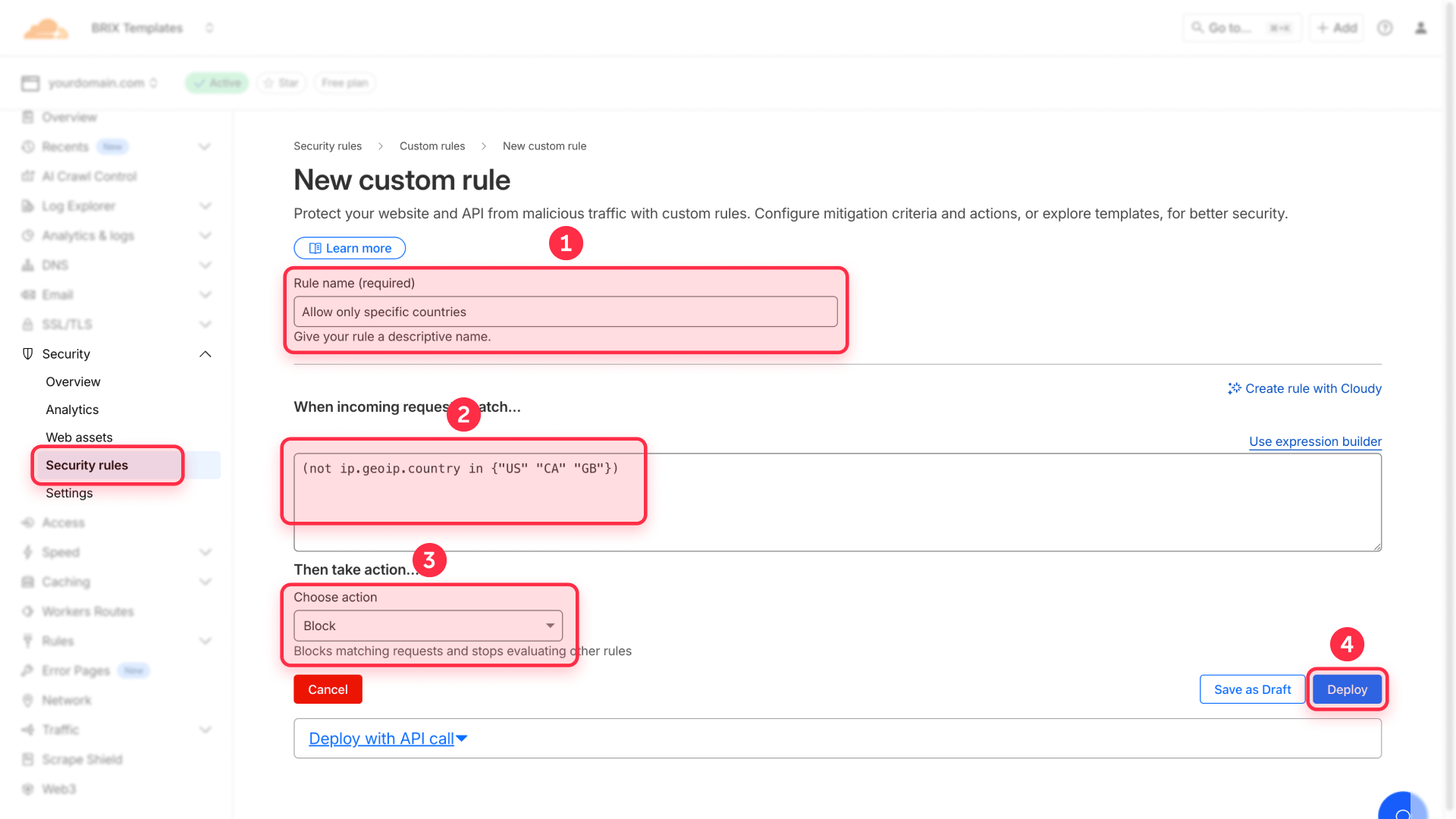Select the Speed lightning icon
The width and height of the screenshot is (1456, 819).
coord(27,552)
